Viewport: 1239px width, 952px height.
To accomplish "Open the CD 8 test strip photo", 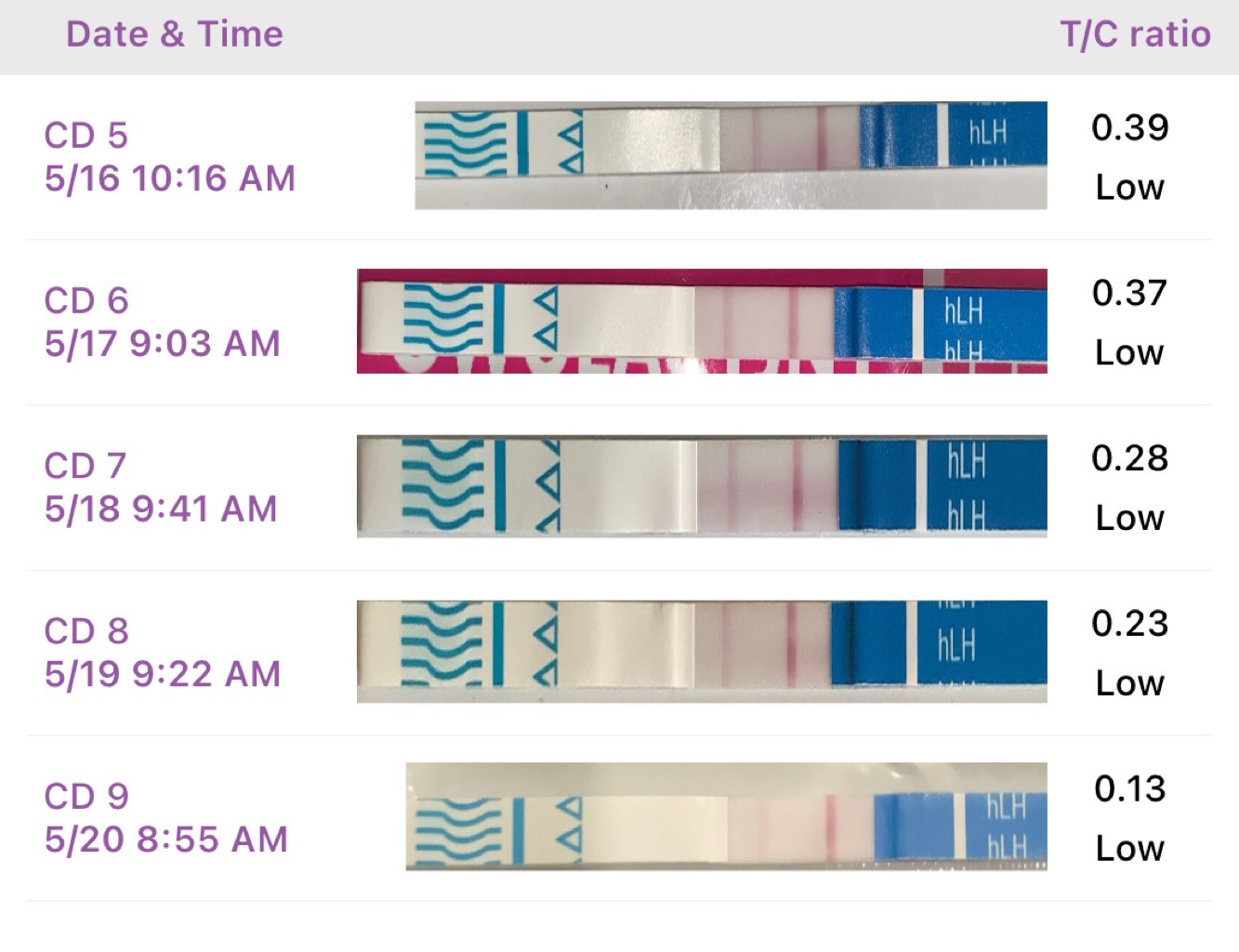I will [x=702, y=651].
